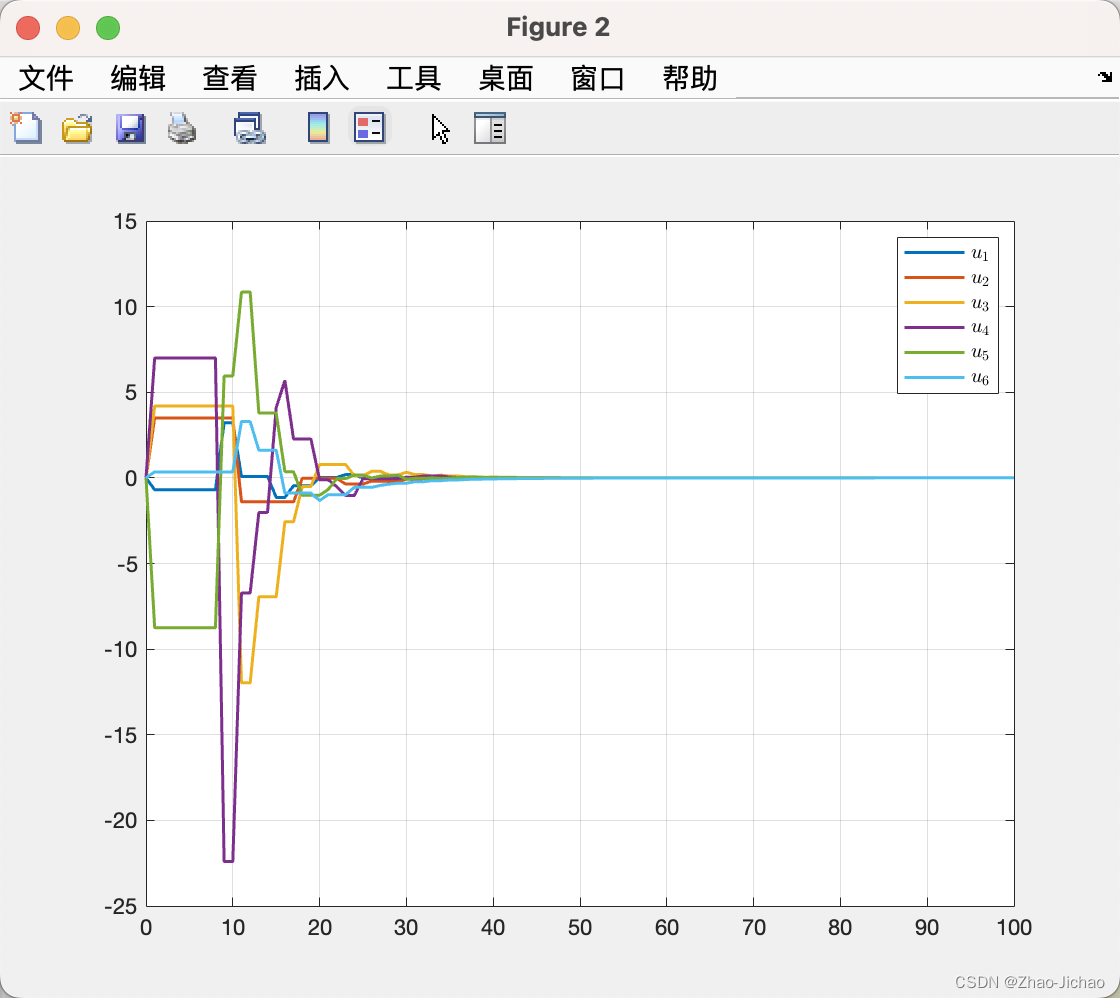Click the x-axis tick label 100
Image resolution: width=1120 pixels, height=998 pixels.
(x=1014, y=928)
